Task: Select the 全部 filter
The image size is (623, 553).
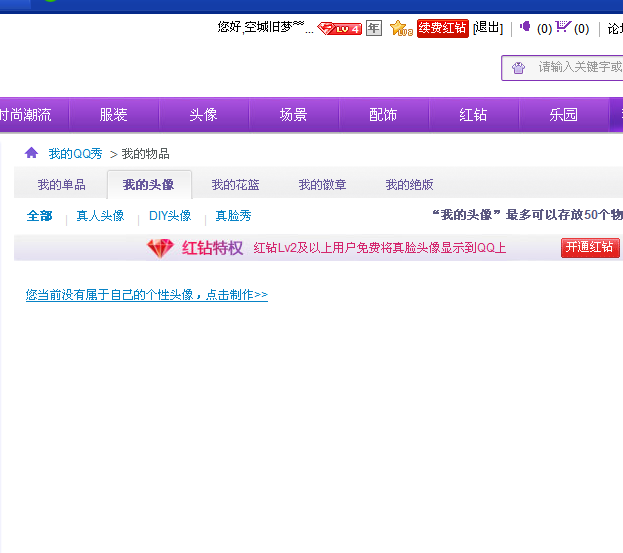Action: (x=39, y=216)
